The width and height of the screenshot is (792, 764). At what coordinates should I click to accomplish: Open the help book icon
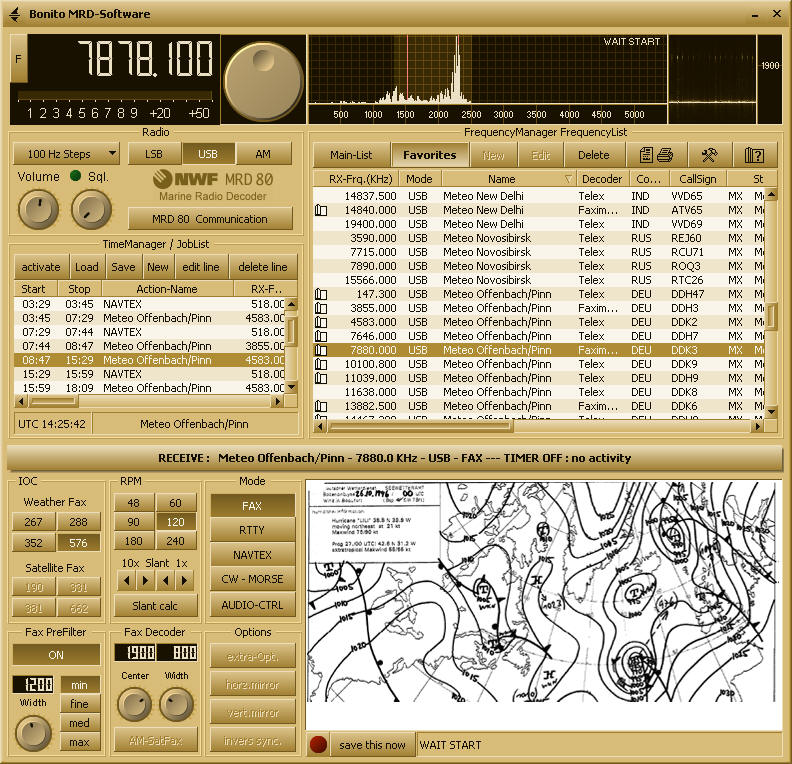click(x=754, y=155)
